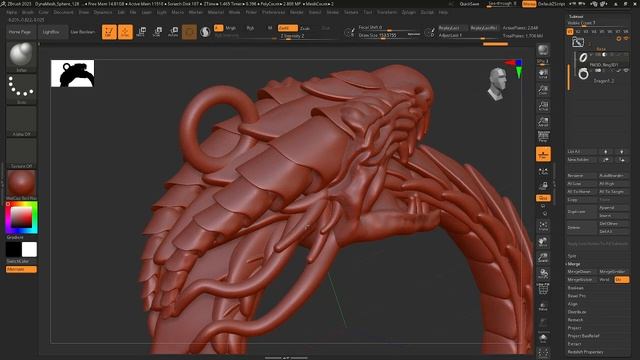Viewport: 640px width, 360px height.
Task: Click the QuickSave button
Action: (x=469, y=4)
